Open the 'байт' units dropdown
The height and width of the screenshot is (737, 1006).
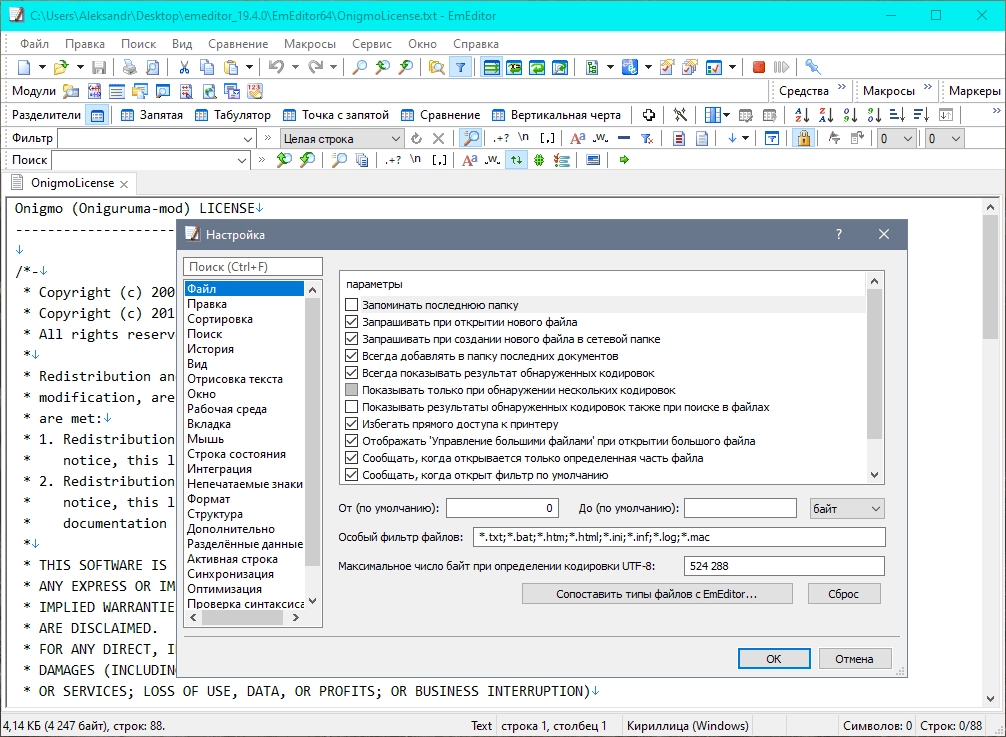tap(847, 509)
